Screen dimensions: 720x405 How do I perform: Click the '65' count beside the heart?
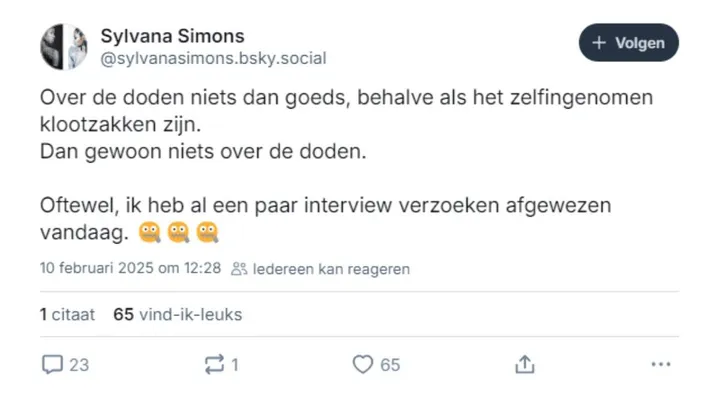pos(389,365)
